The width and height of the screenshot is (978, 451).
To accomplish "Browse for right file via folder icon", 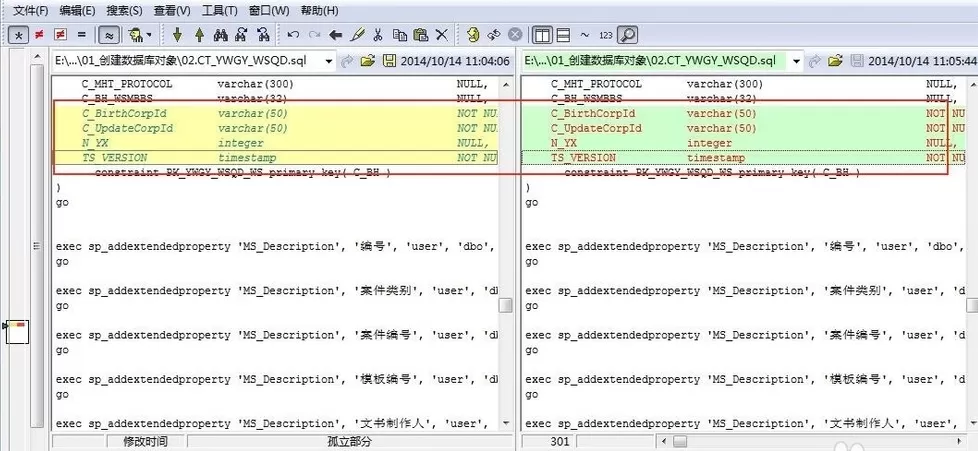I will [835, 61].
